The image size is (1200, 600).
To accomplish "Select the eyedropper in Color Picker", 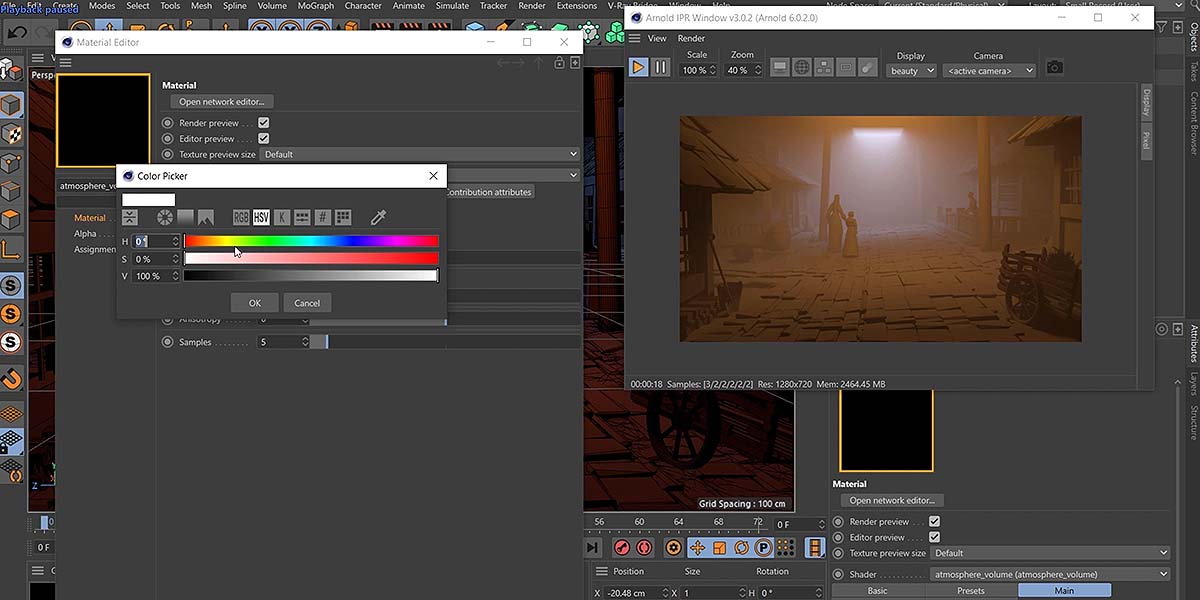I will tap(378, 217).
